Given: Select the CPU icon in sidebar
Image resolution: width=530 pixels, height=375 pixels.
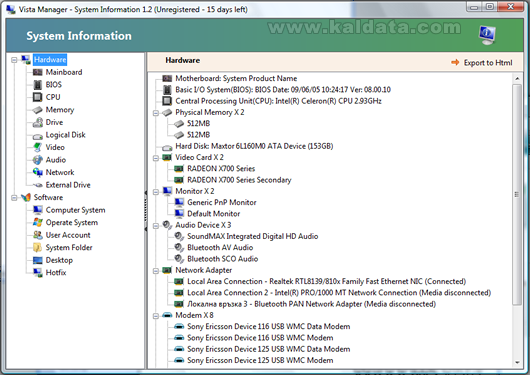Looking at the screenshot, I should [37, 97].
